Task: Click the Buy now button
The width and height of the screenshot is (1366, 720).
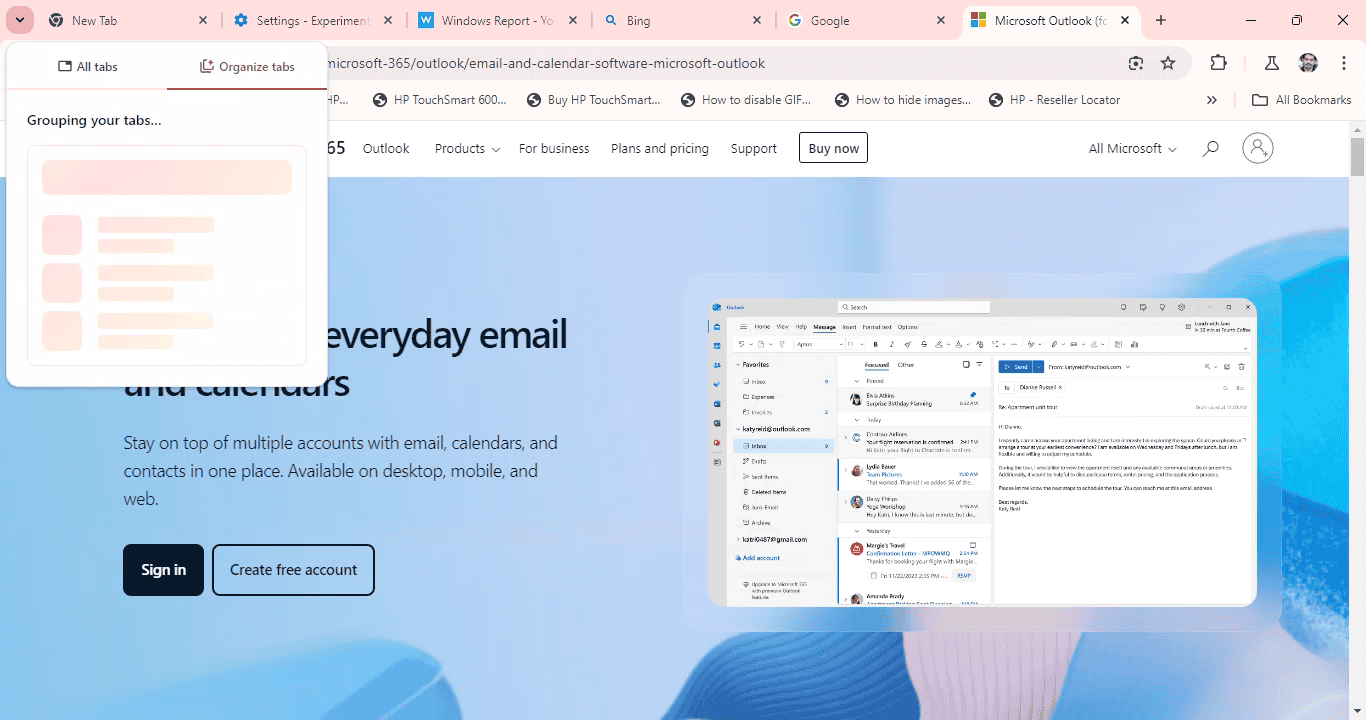Action: [x=833, y=148]
